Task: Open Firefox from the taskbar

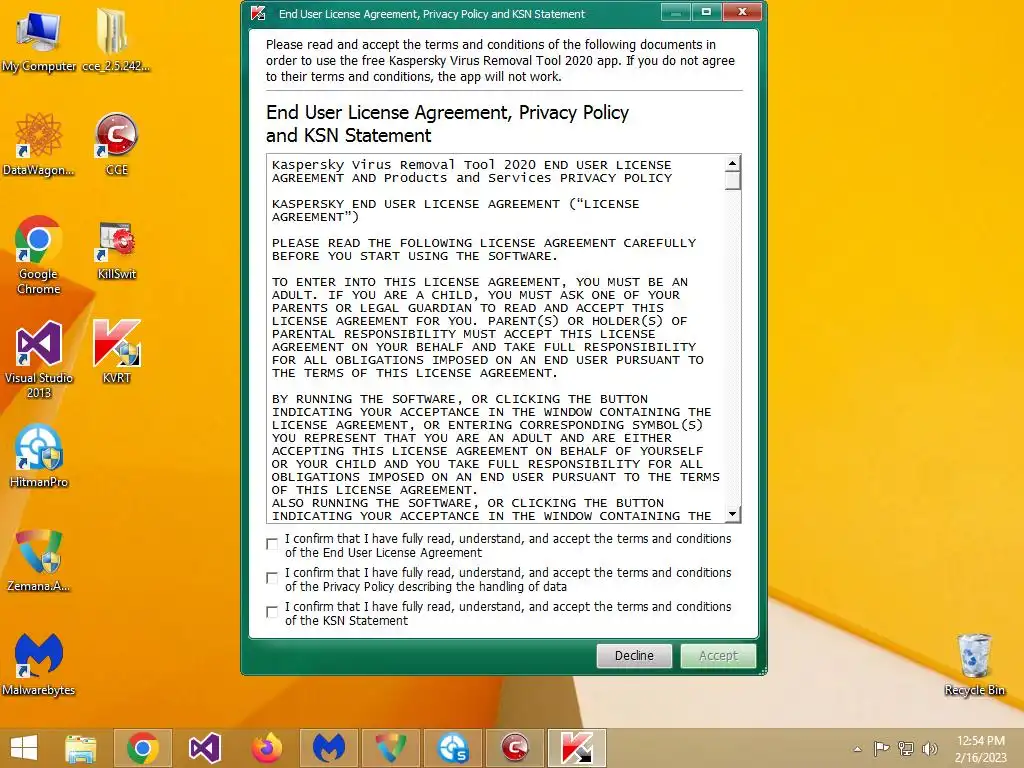Action: pyautogui.click(x=266, y=748)
